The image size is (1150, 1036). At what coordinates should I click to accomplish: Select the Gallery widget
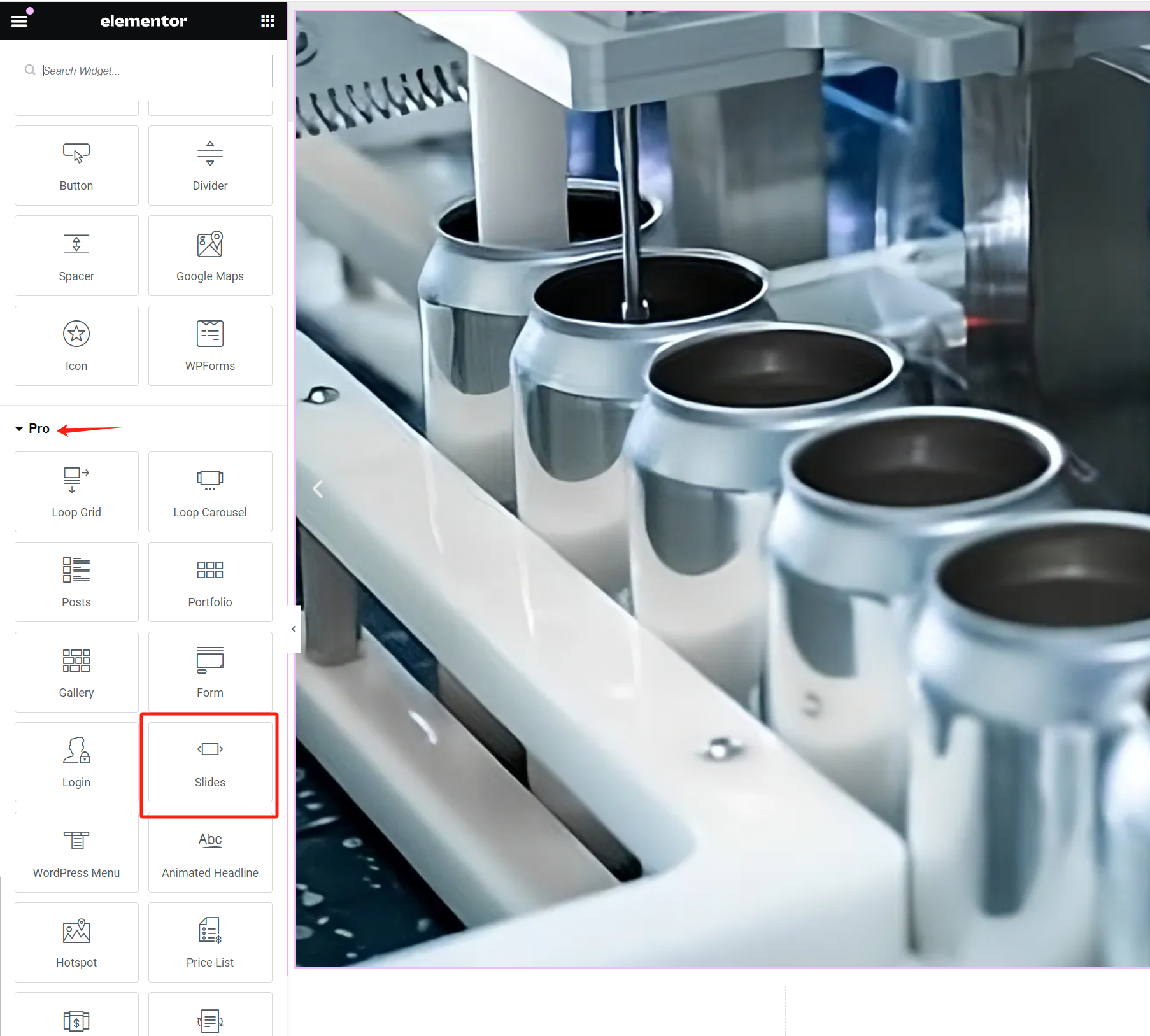[x=76, y=672]
